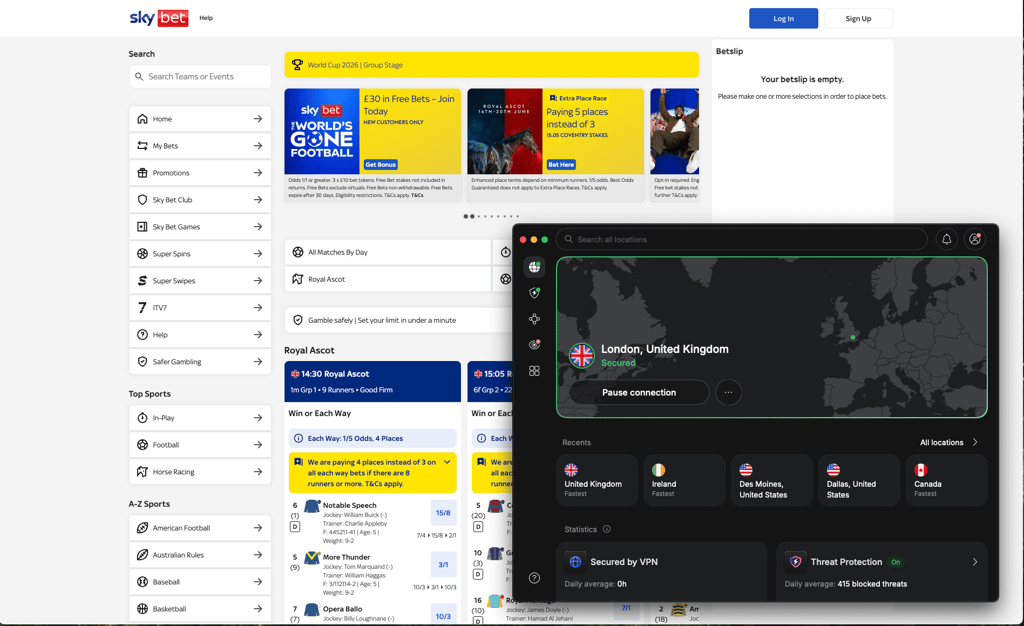Select Dallas, United States recent location
The height and width of the screenshot is (626, 1024).
click(x=859, y=480)
